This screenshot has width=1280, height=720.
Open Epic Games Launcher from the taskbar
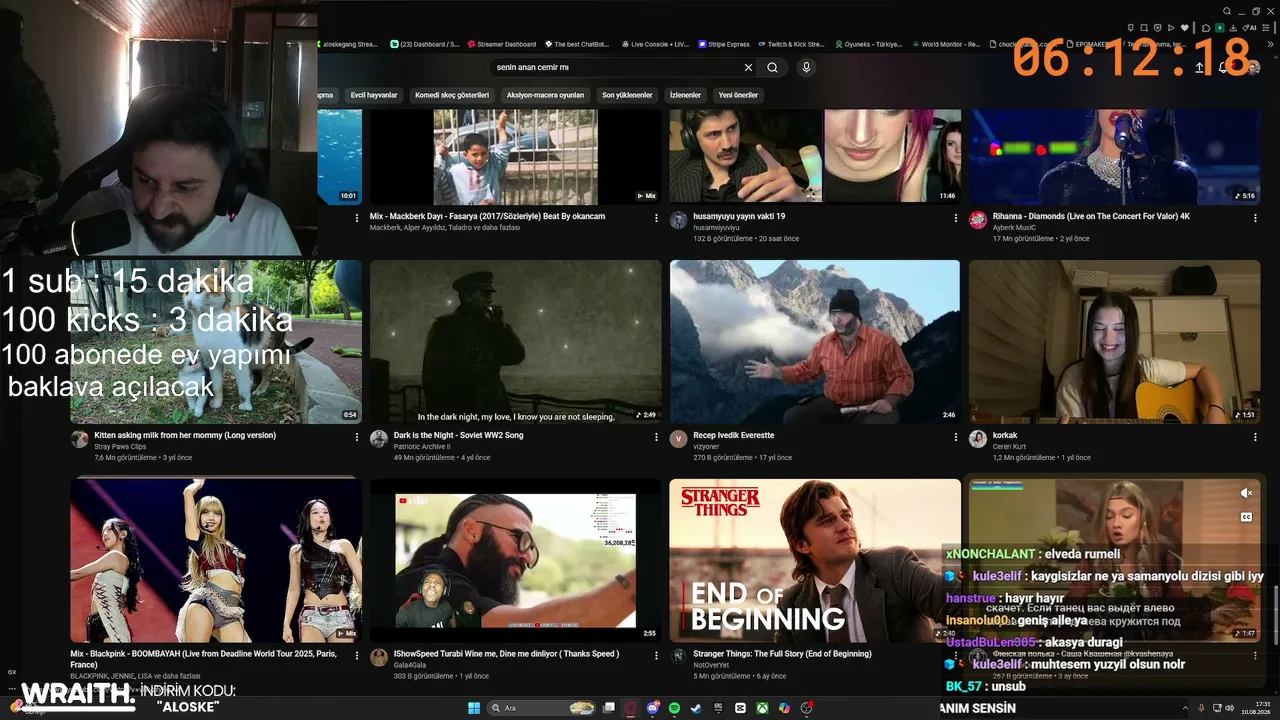[718, 708]
